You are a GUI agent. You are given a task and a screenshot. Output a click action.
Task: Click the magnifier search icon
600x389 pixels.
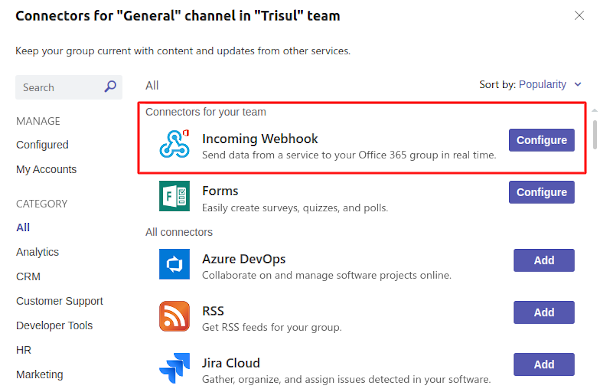point(111,87)
